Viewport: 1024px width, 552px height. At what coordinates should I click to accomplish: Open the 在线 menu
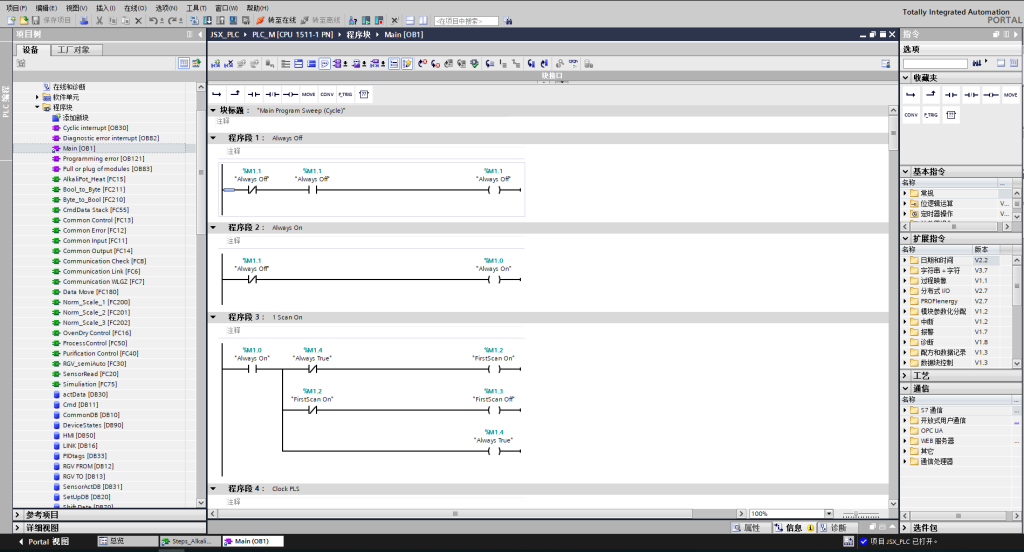(x=135, y=8)
